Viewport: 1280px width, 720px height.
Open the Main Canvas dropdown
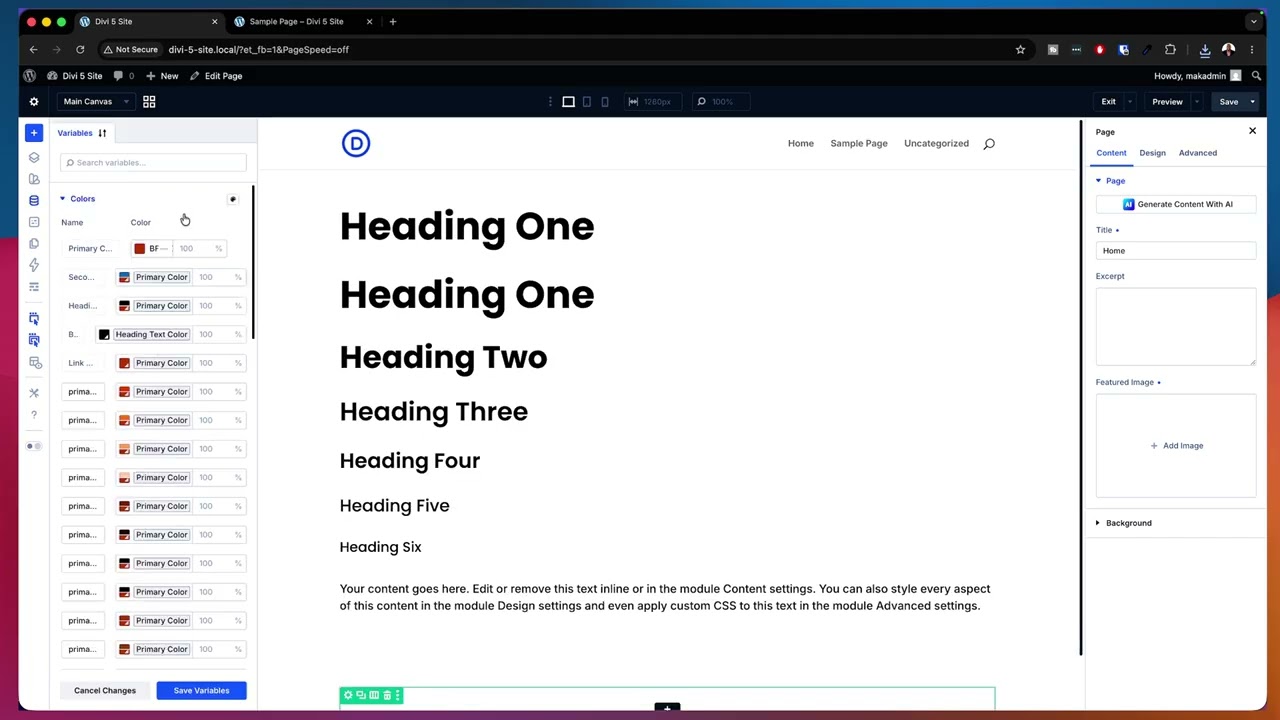pos(97,101)
